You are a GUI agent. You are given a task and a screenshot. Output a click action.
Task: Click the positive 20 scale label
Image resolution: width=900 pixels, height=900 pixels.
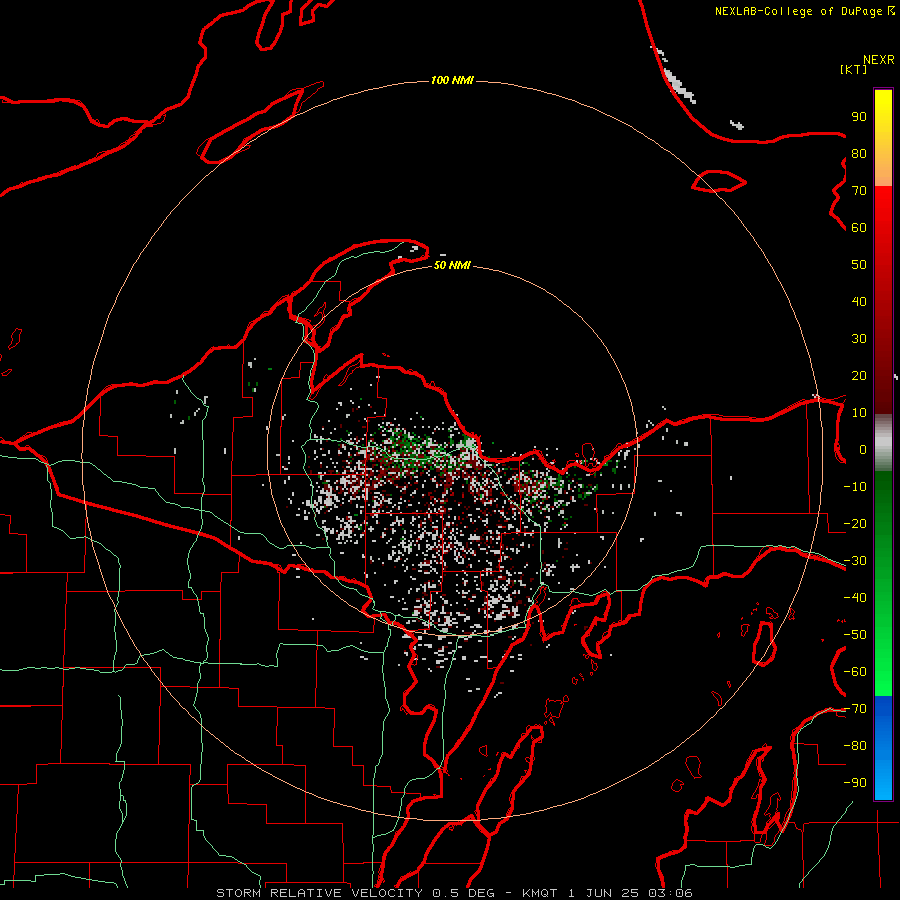click(859, 375)
